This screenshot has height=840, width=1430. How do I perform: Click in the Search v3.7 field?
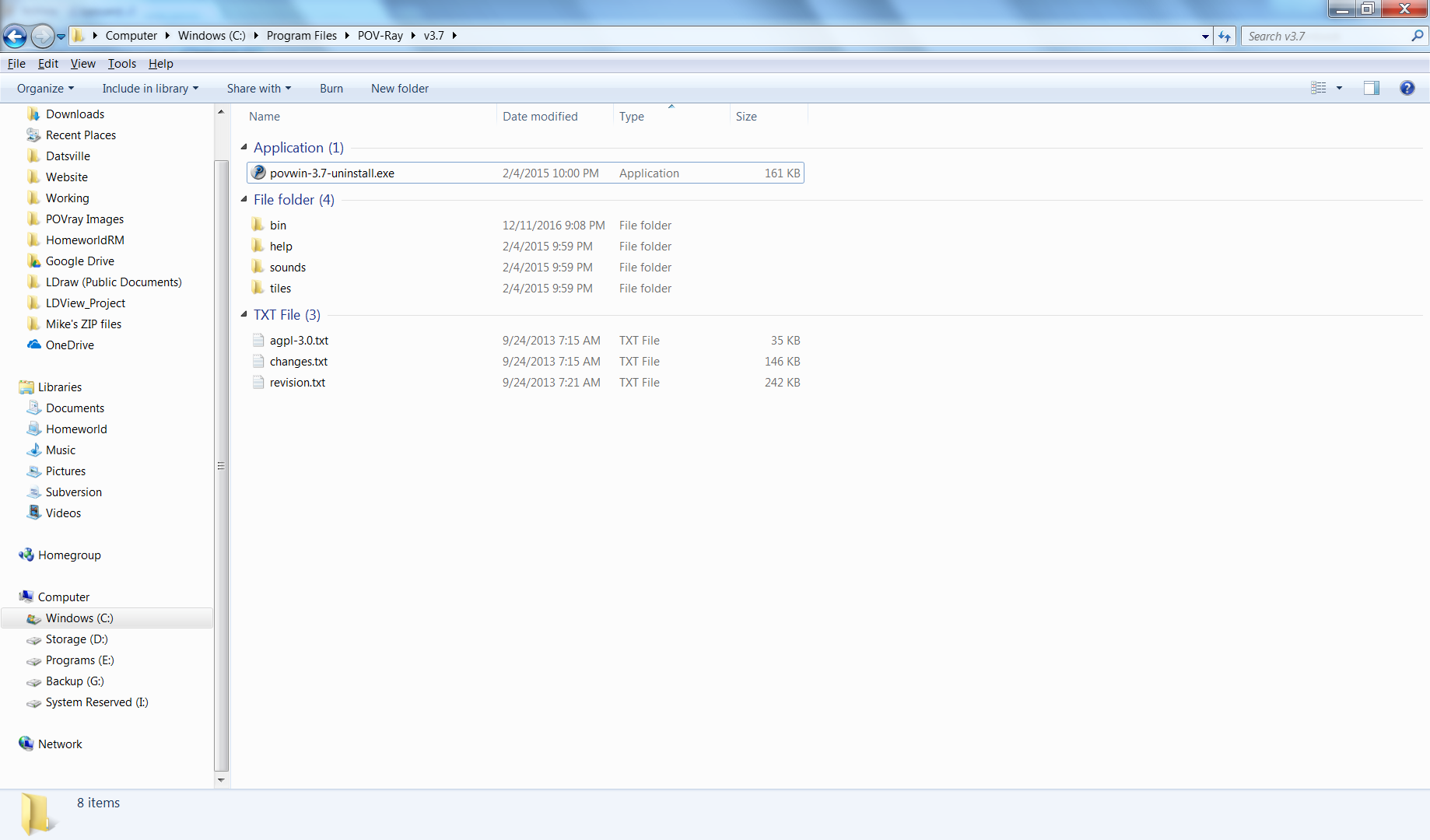pyautogui.click(x=1324, y=36)
